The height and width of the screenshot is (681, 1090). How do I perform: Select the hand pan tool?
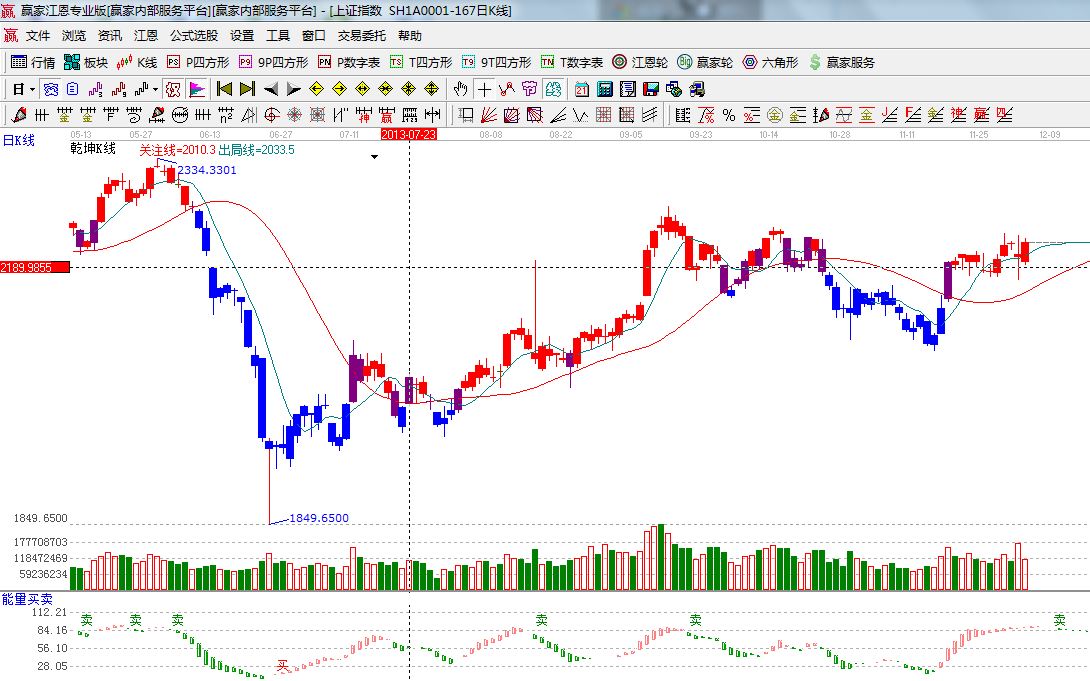coord(460,89)
